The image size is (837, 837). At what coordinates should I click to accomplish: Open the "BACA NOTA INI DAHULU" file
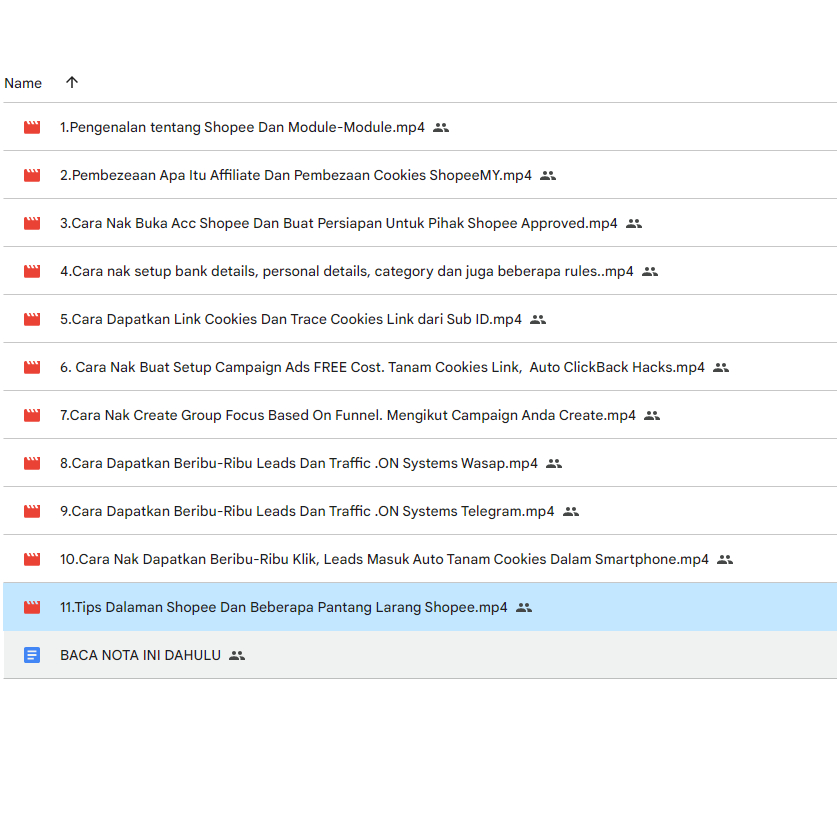point(140,655)
